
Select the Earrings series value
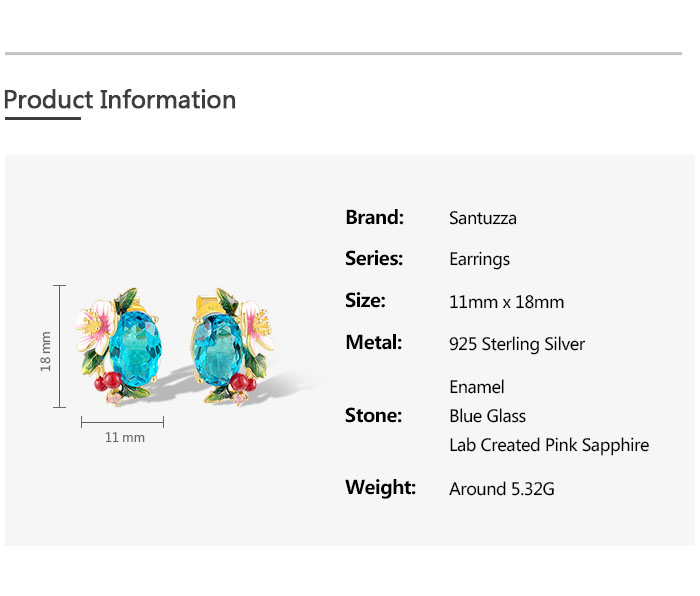tap(480, 259)
